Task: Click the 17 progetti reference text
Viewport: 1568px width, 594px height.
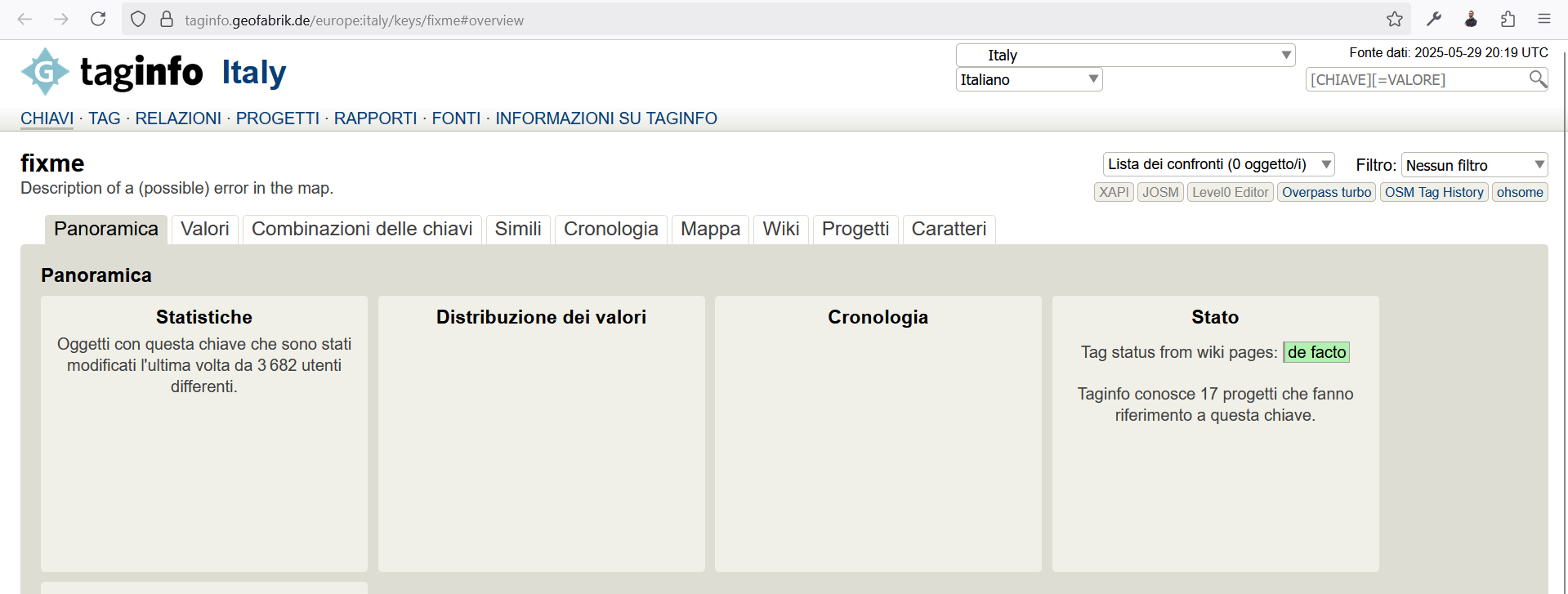Action: tap(1215, 404)
